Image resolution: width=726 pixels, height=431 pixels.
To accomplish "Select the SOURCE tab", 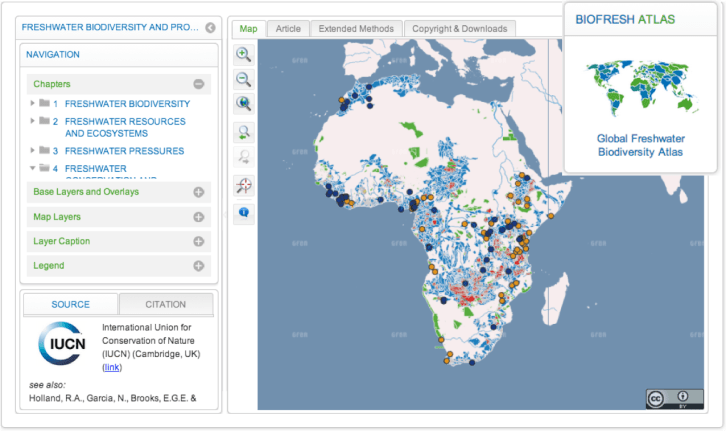I will (x=70, y=304).
